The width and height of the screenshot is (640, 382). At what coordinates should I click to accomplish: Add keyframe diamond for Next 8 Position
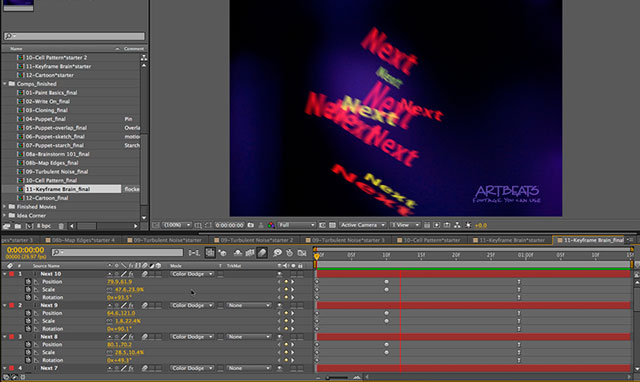click(286, 344)
